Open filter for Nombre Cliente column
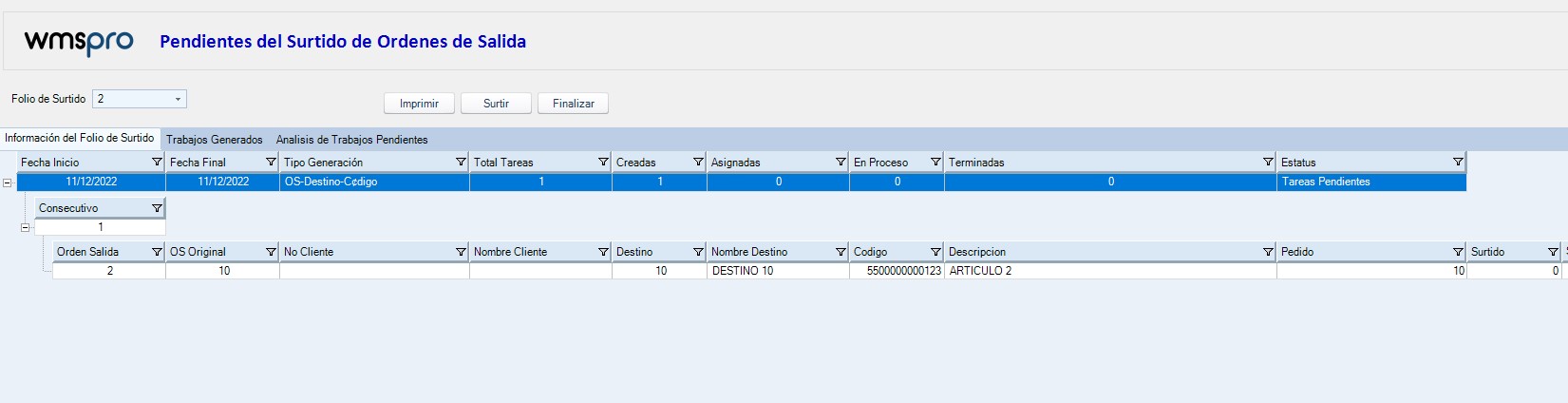 (x=603, y=252)
